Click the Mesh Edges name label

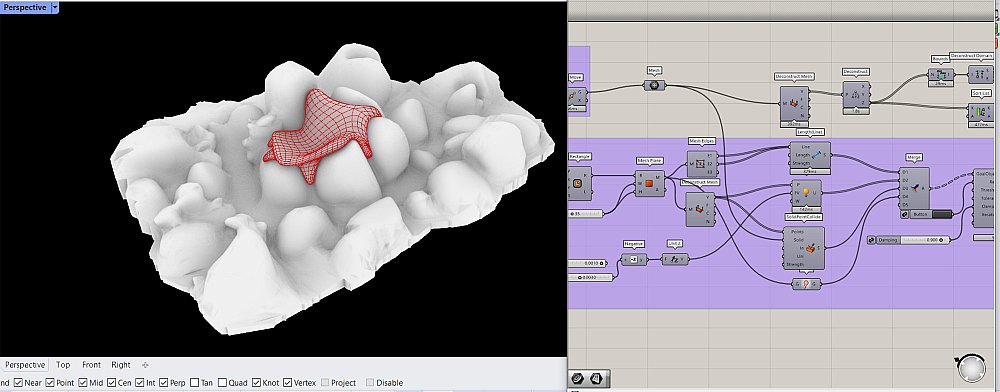701,141
